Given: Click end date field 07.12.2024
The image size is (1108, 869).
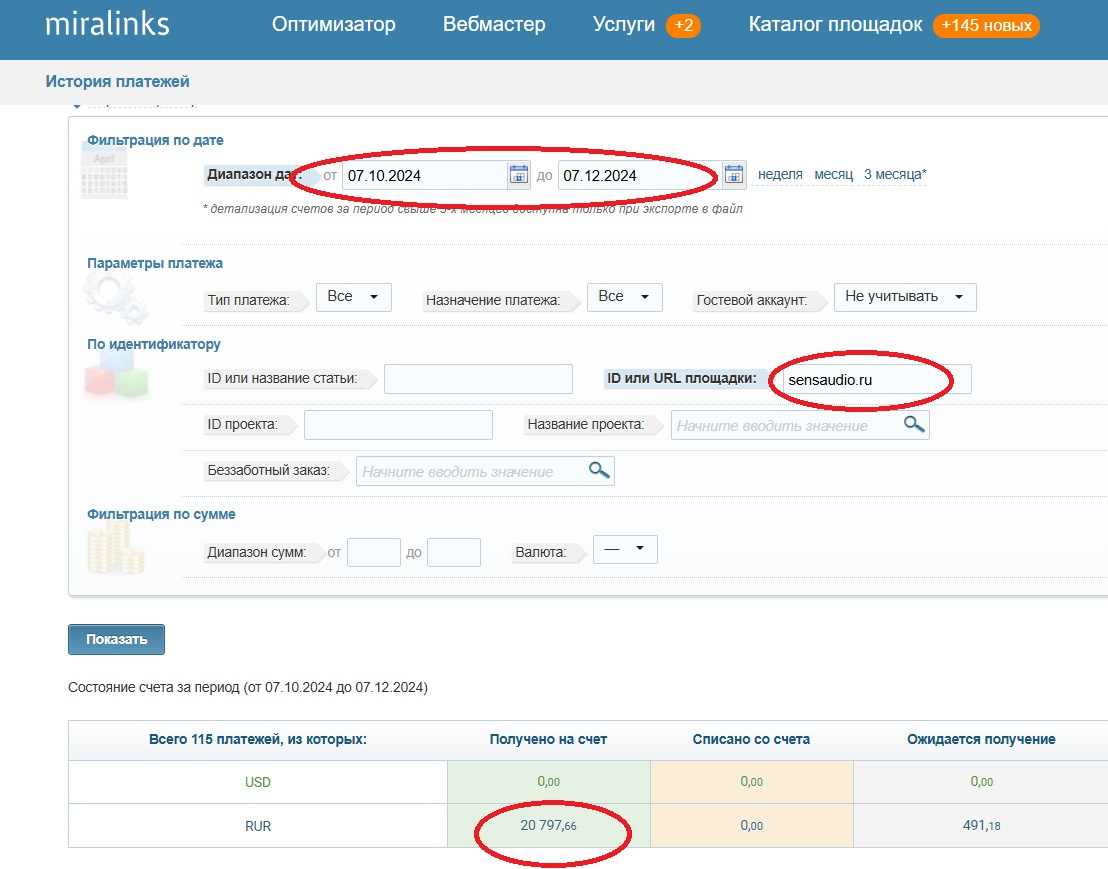Looking at the screenshot, I should 640,175.
